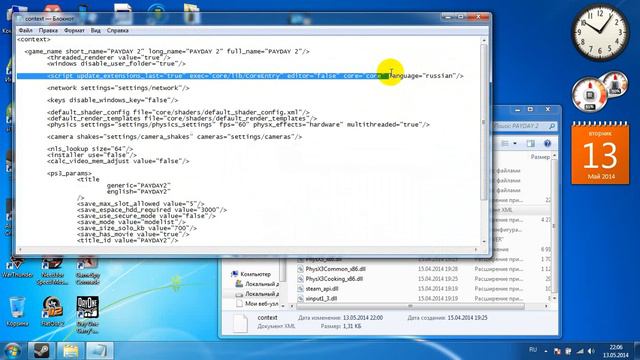Click the Размер column header in Explorer
Image resolution: width=640 pixels, height=360 pixels.
(x=540, y=157)
